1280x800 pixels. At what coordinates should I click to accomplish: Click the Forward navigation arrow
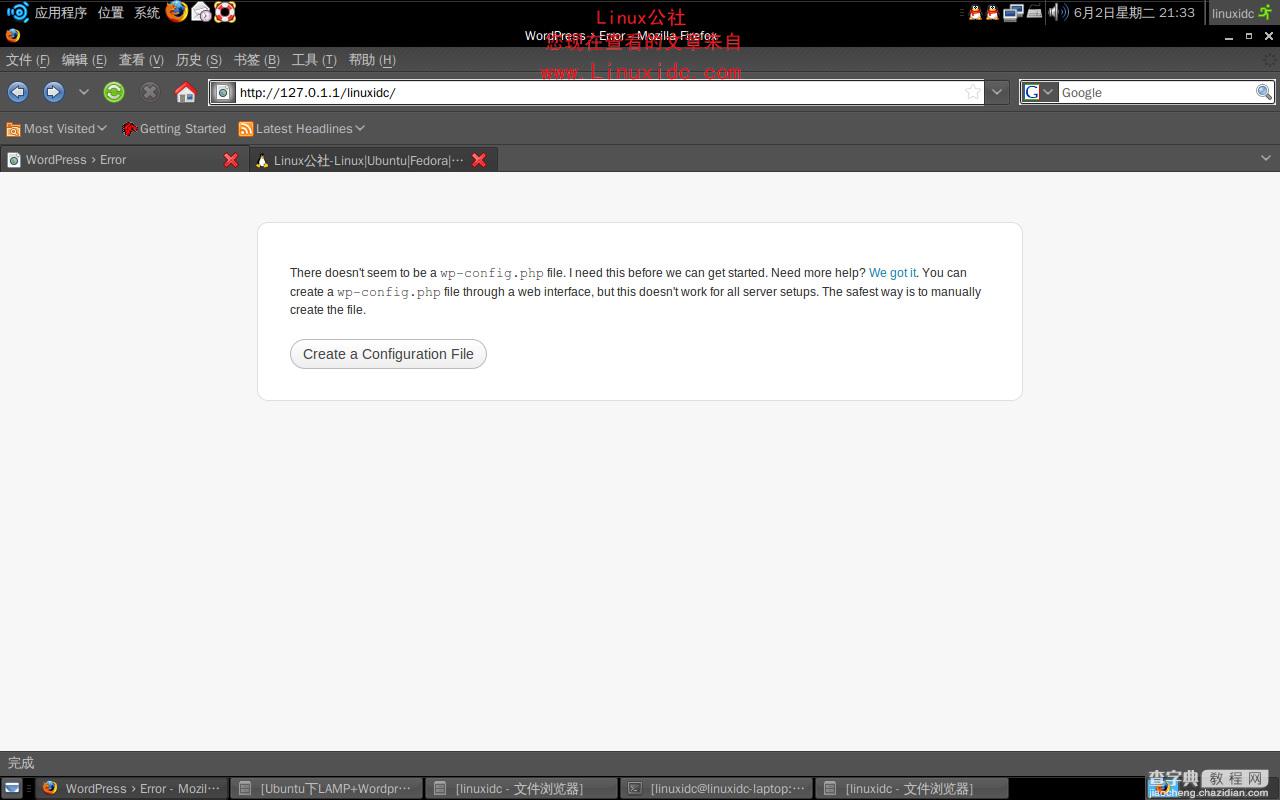(x=54, y=92)
